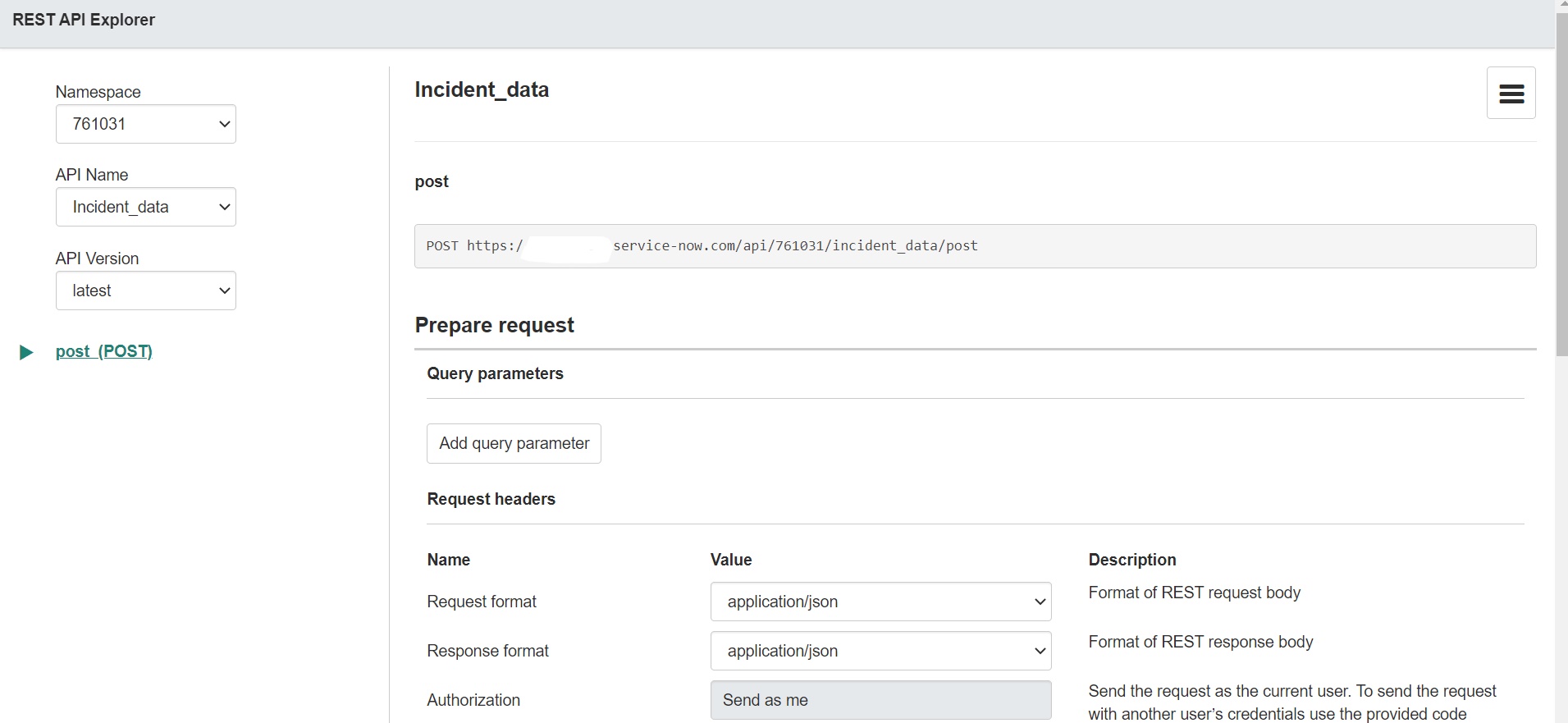
Task: Click the Request format row label
Action: click(x=482, y=602)
